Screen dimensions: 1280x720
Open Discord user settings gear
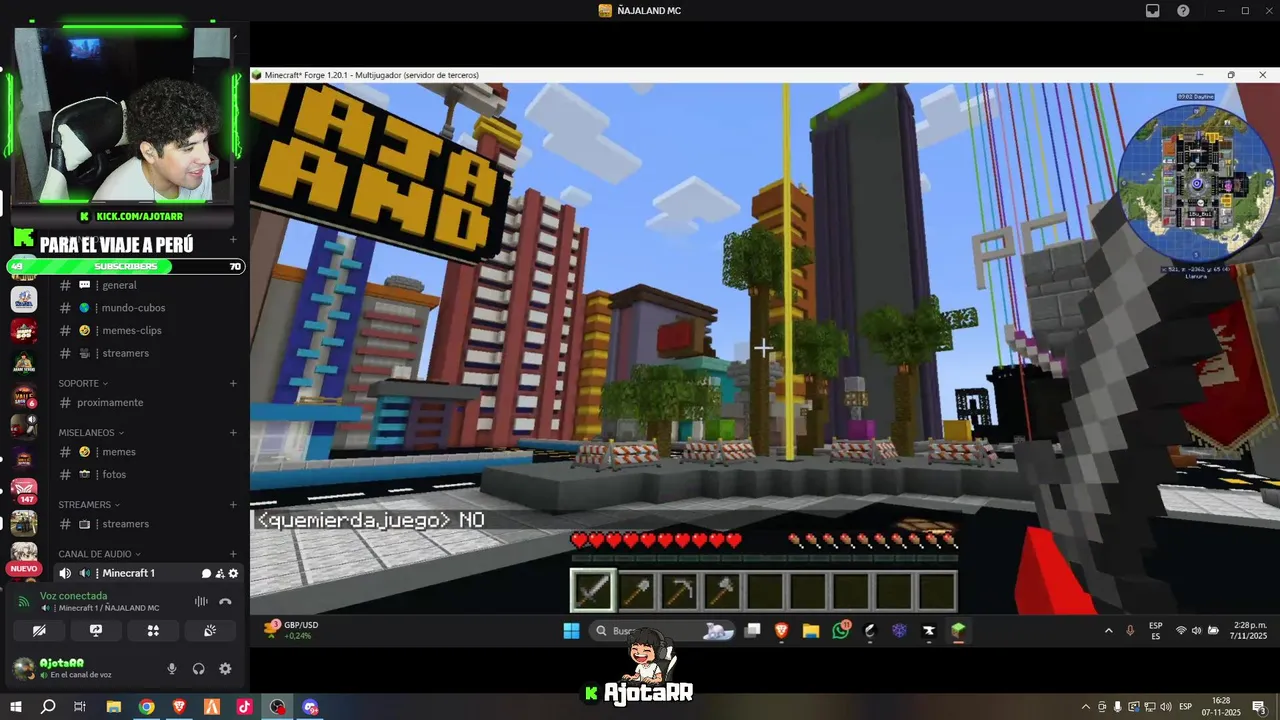pos(225,669)
